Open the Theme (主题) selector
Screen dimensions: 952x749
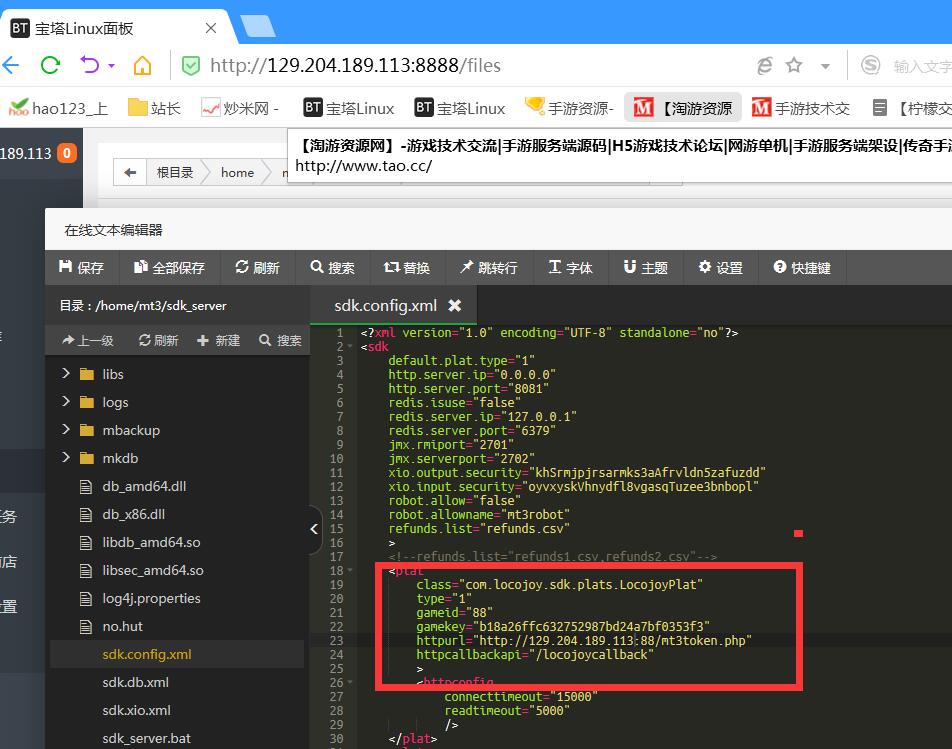pos(645,267)
